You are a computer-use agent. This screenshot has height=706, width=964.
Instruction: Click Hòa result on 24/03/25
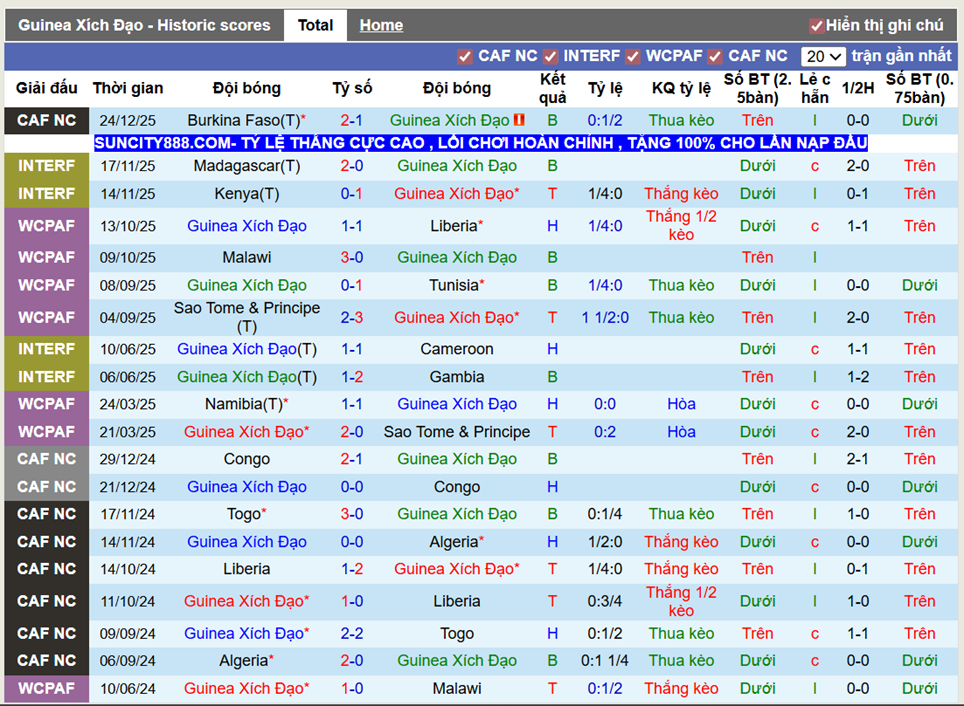click(x=681, y=404)
